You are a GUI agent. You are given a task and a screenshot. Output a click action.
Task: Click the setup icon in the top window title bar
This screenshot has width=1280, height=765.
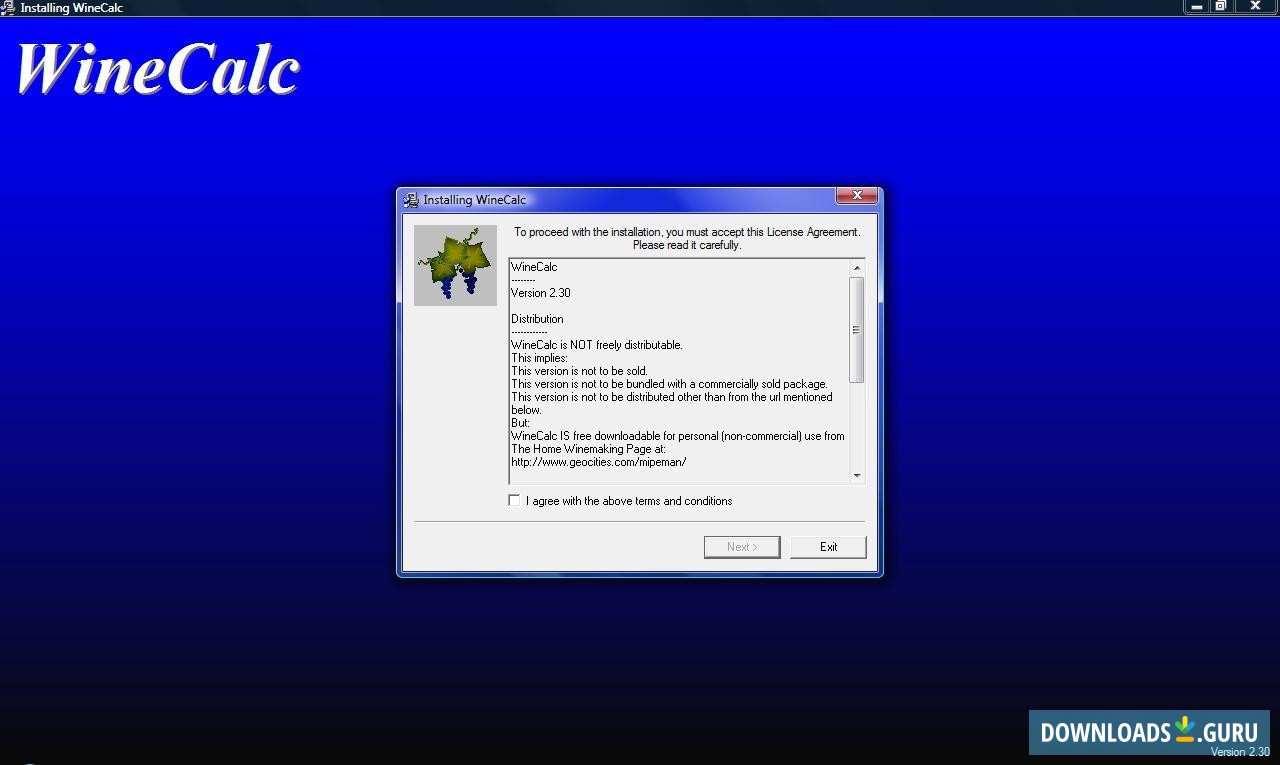coord(8,8)
